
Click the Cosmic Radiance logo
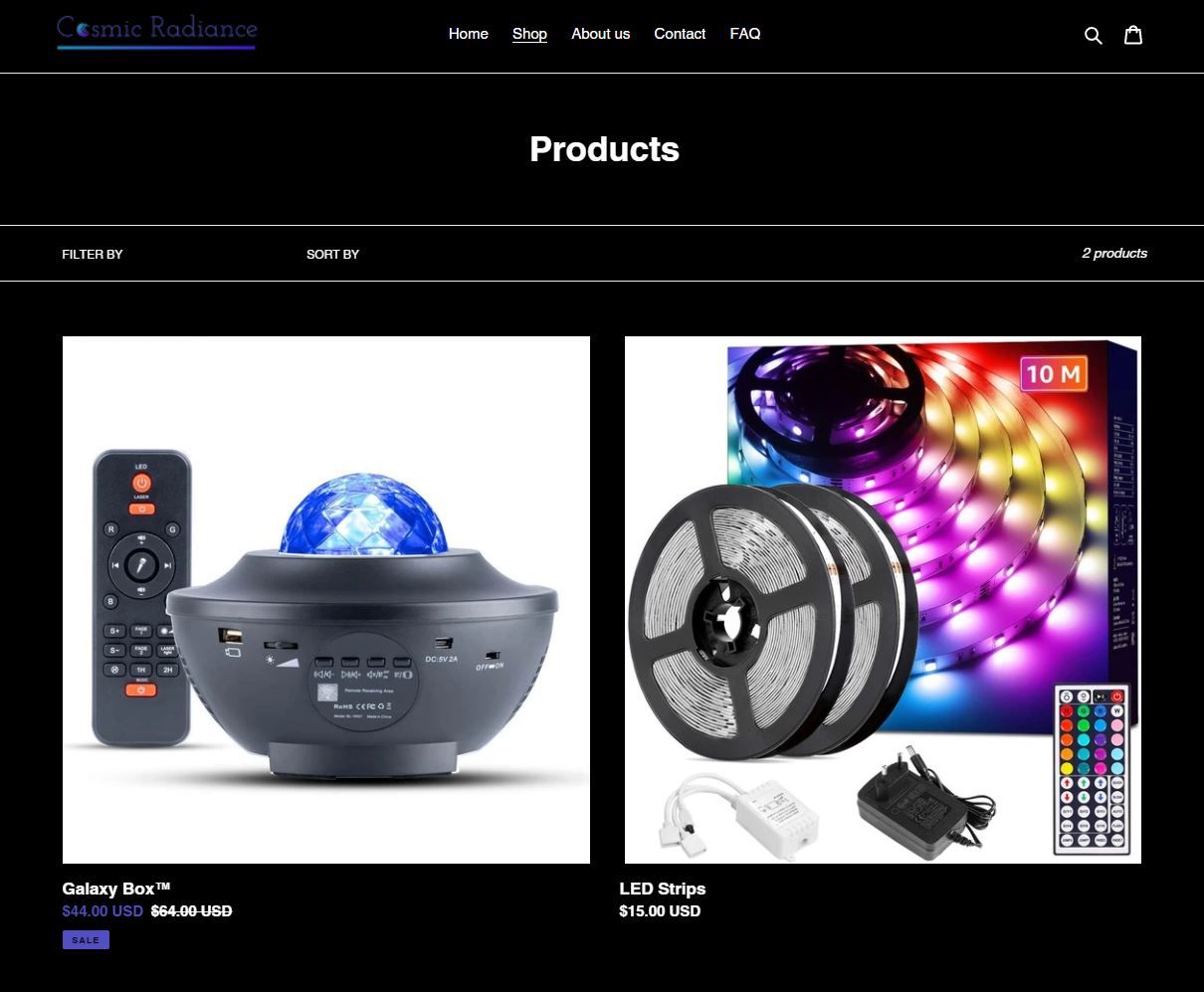click(x=157, y=31)
